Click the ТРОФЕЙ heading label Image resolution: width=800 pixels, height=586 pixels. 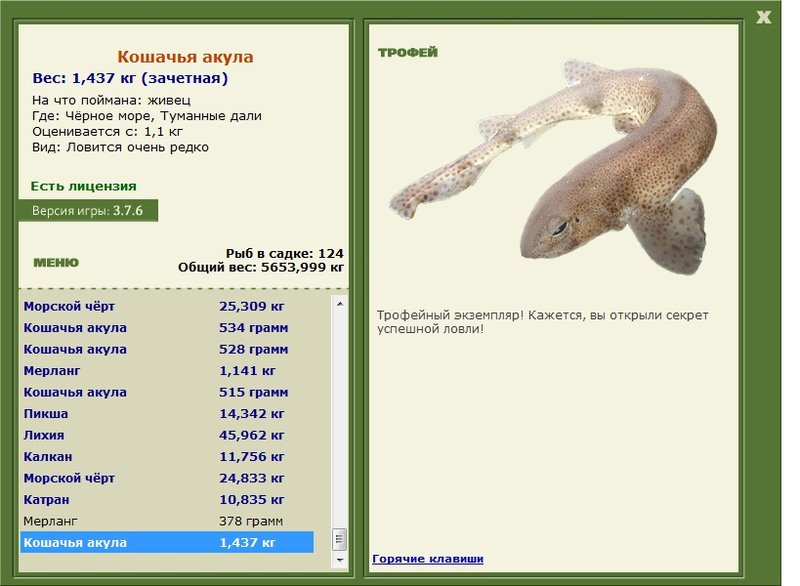click(x=408, y=52)
